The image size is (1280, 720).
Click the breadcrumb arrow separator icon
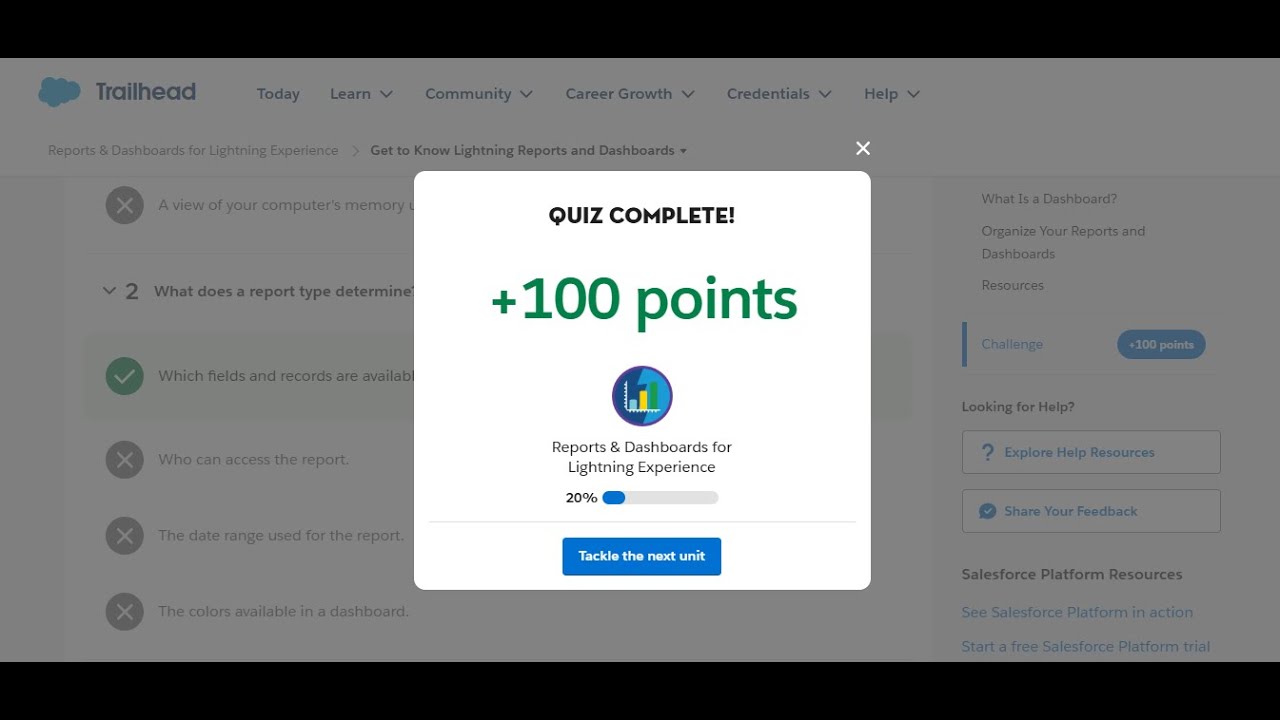[x=355, y=151]
